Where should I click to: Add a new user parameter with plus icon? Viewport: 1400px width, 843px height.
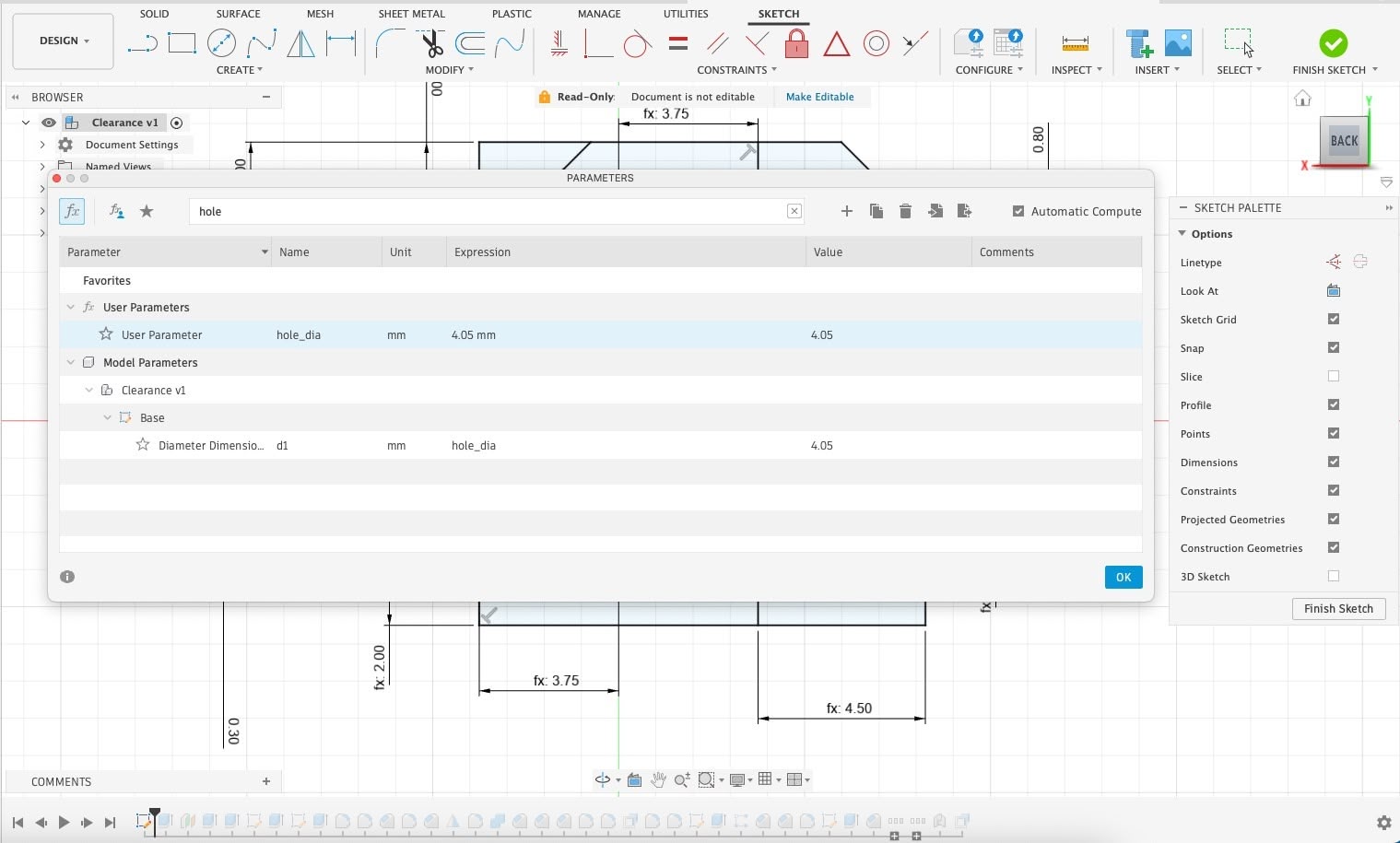[846, 211]
